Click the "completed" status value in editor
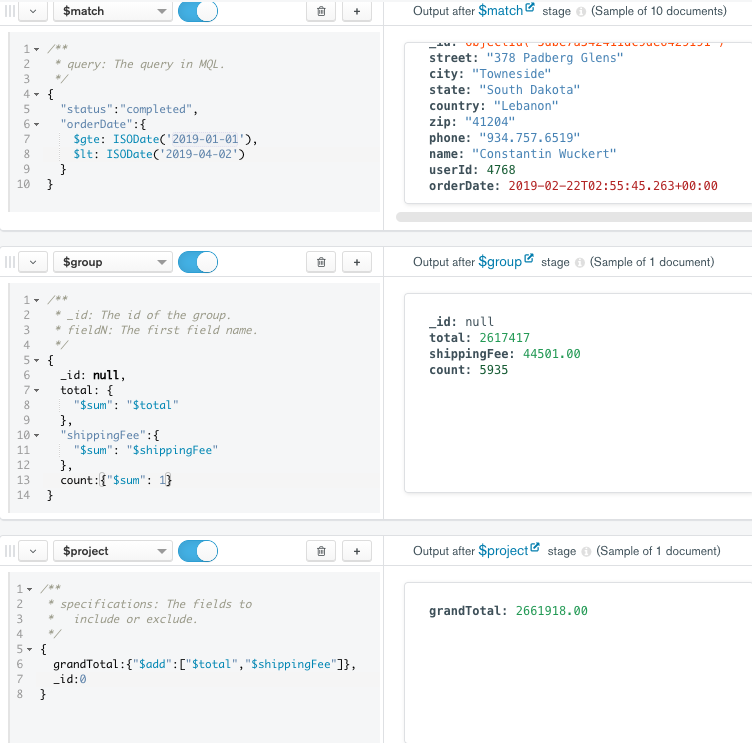 156,109
